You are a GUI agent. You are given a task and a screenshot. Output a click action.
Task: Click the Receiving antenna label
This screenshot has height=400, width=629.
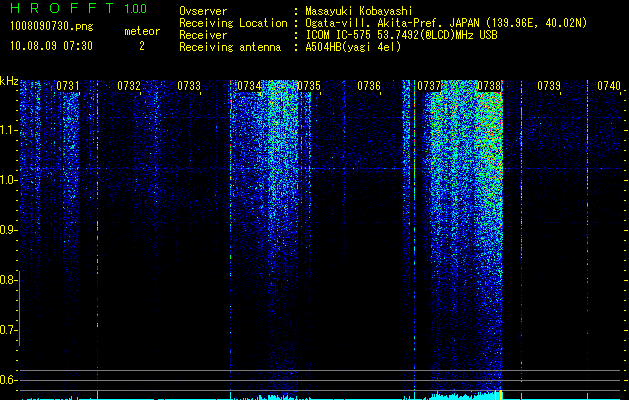(230, 47)
